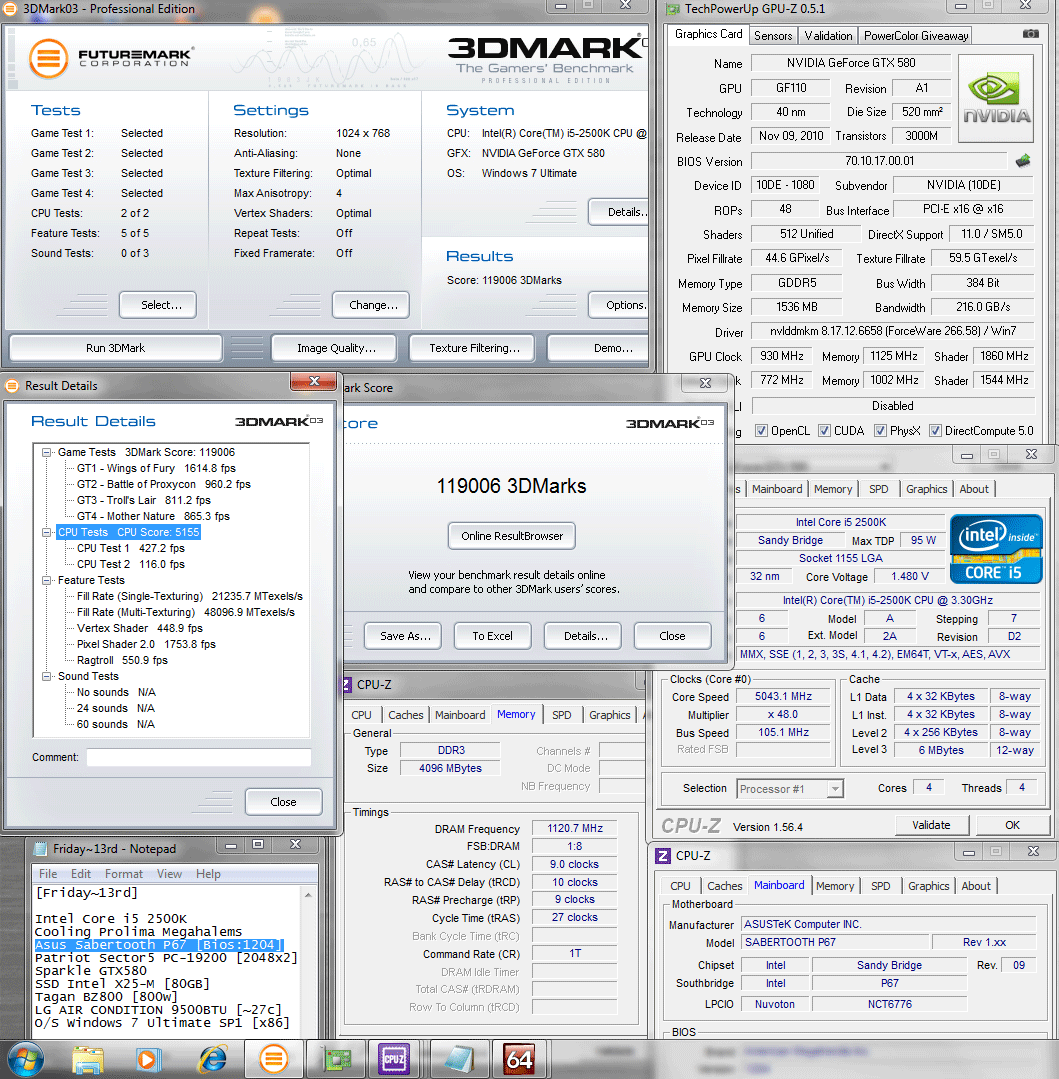The width and height of the screenshot is (1059, 1079).
Task: Click the Notepad vertical scrollbar up arrow
Action: click(308, 895)
